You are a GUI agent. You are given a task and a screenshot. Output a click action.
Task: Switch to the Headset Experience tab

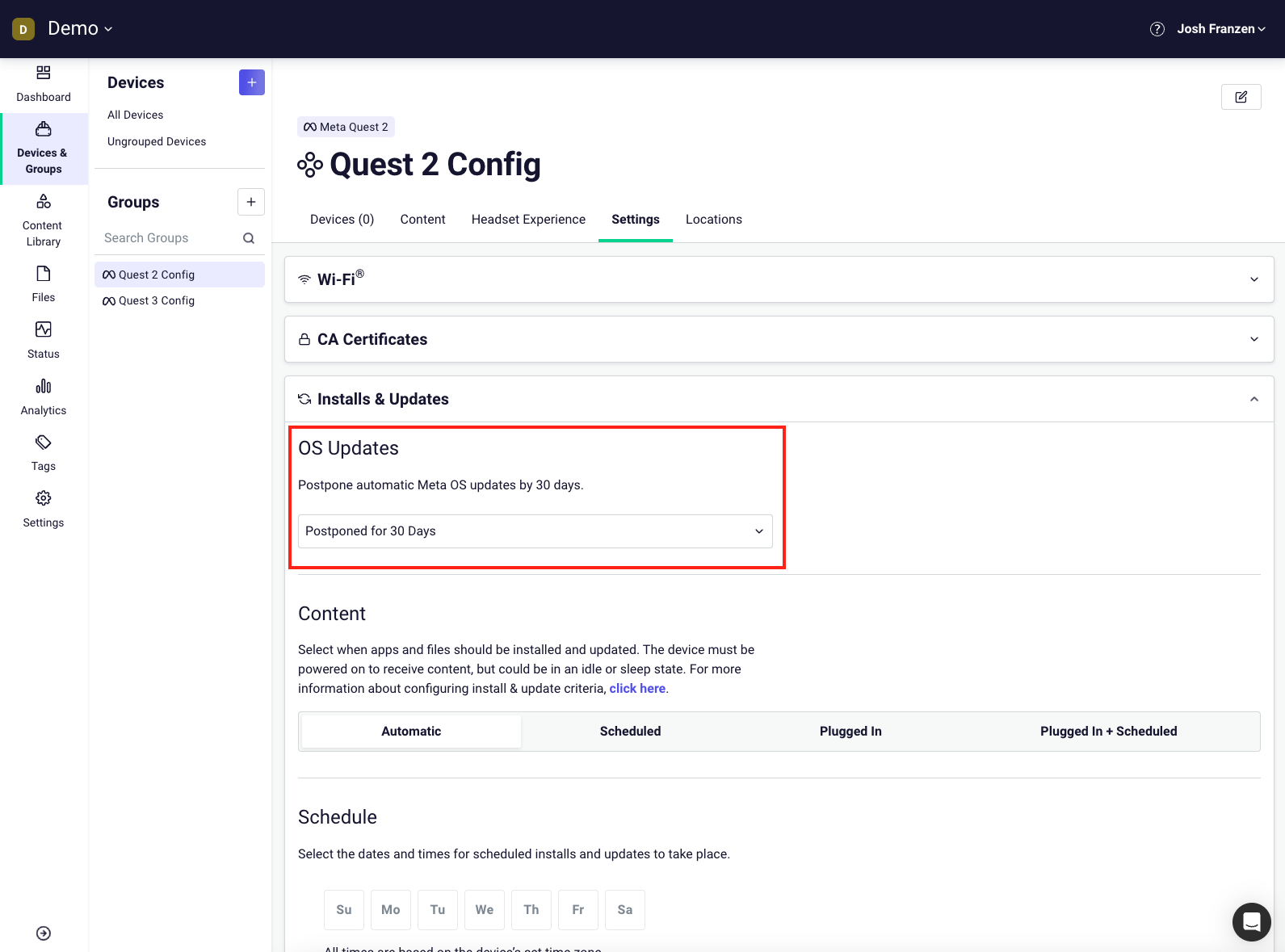coord(529,220)
